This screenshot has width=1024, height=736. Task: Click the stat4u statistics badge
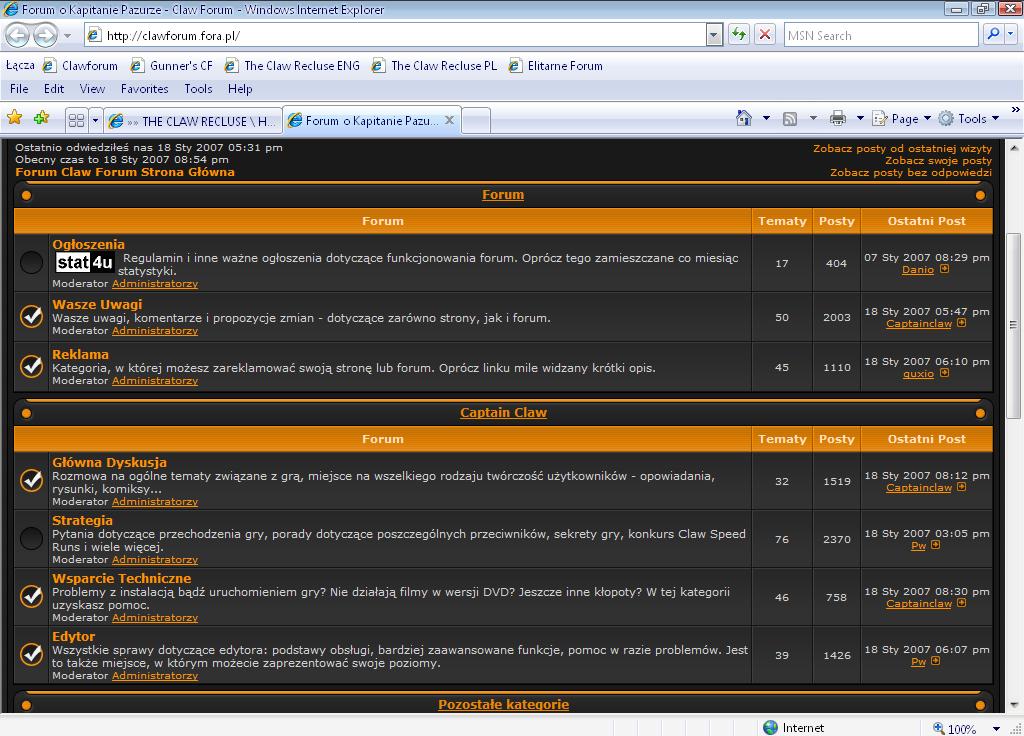(85, 263)
